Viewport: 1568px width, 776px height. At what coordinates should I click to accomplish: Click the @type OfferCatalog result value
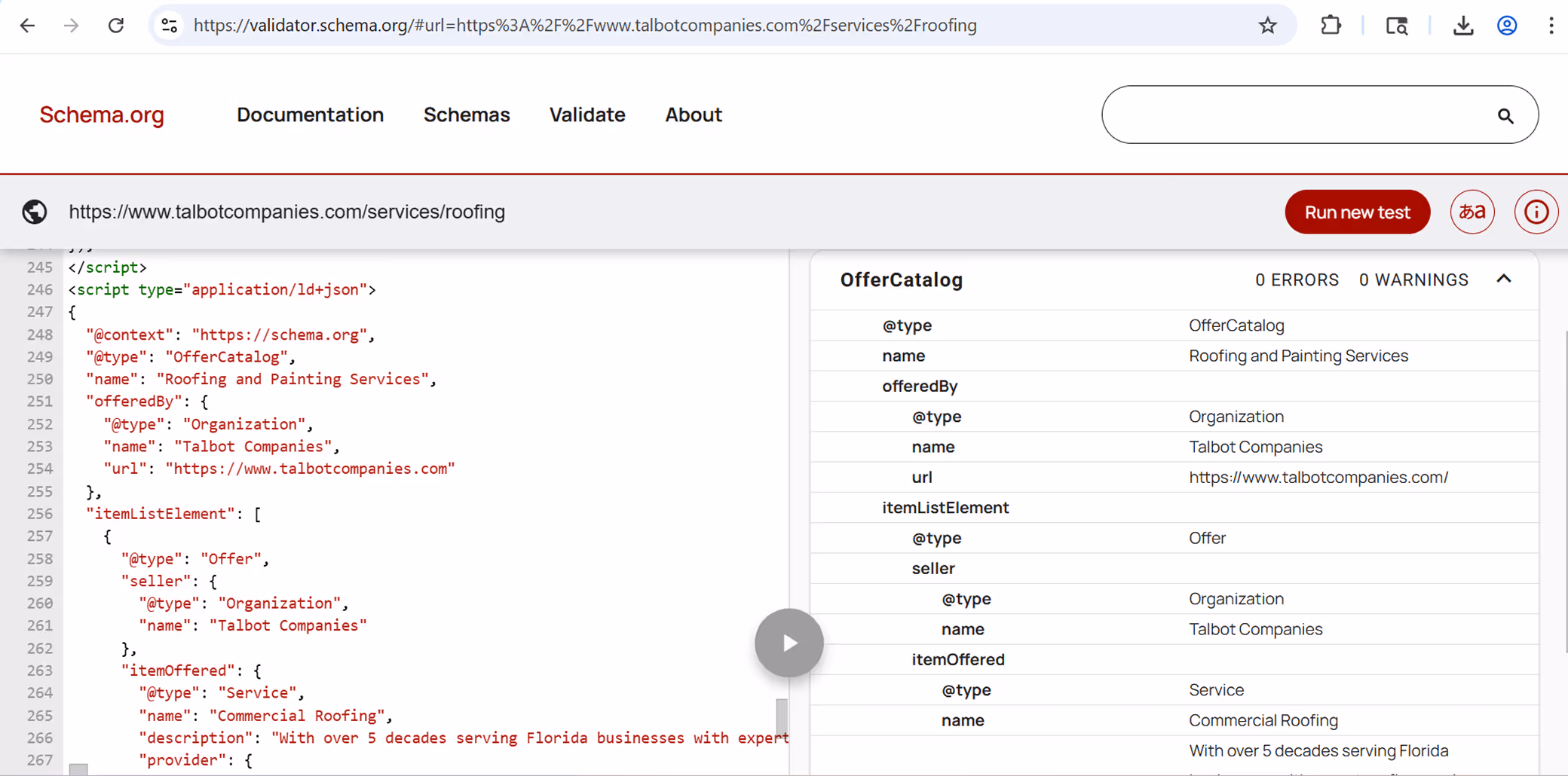tap(1236, 325)
